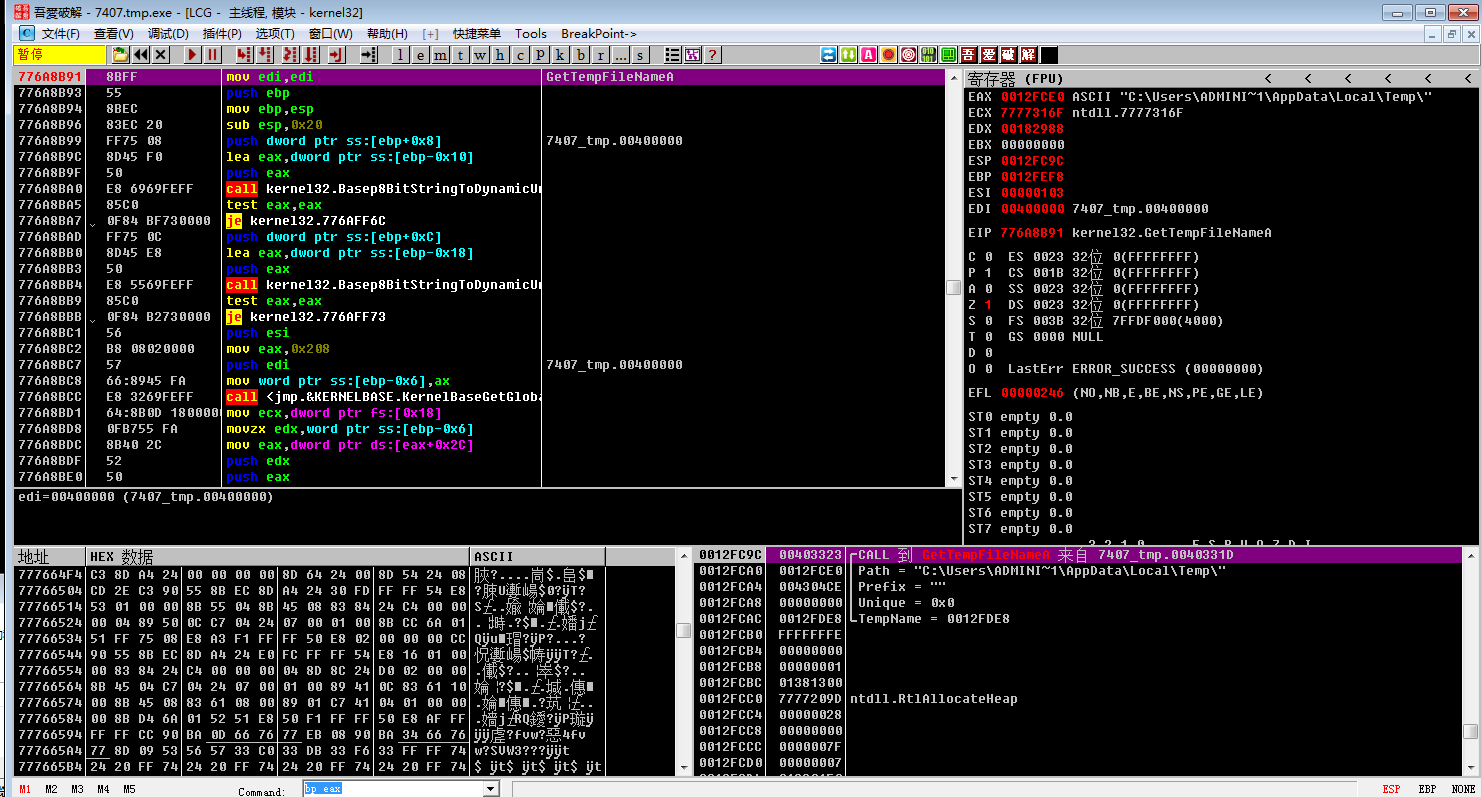This screenshot has width=1482, height=797.
Task: Click the restart program rewind icon
Action: [141, 55]
